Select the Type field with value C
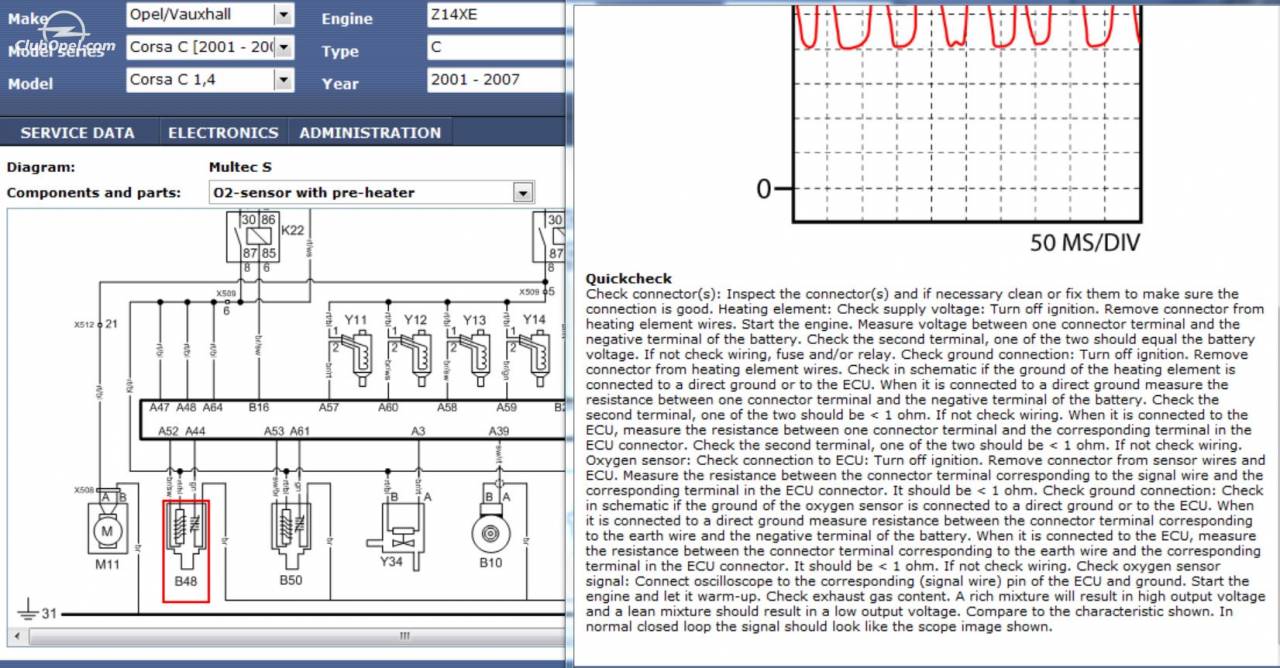 click(x=496, y=47)
